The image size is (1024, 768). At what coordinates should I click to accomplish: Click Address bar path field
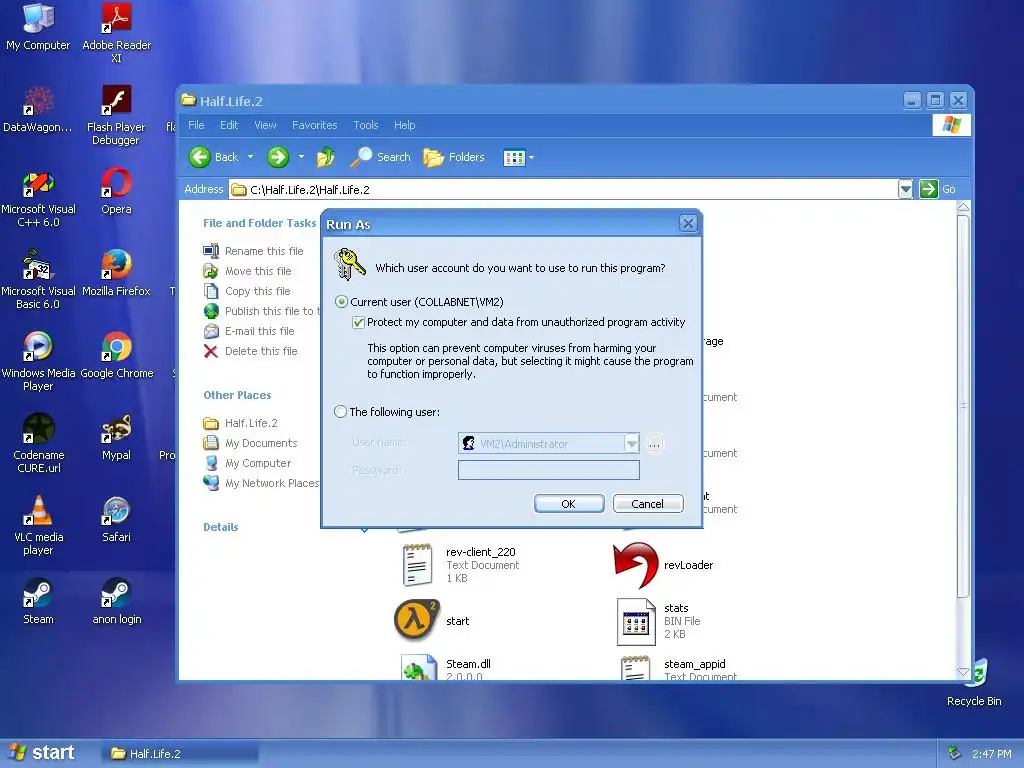pyautogui.click(x=563, y=189)
